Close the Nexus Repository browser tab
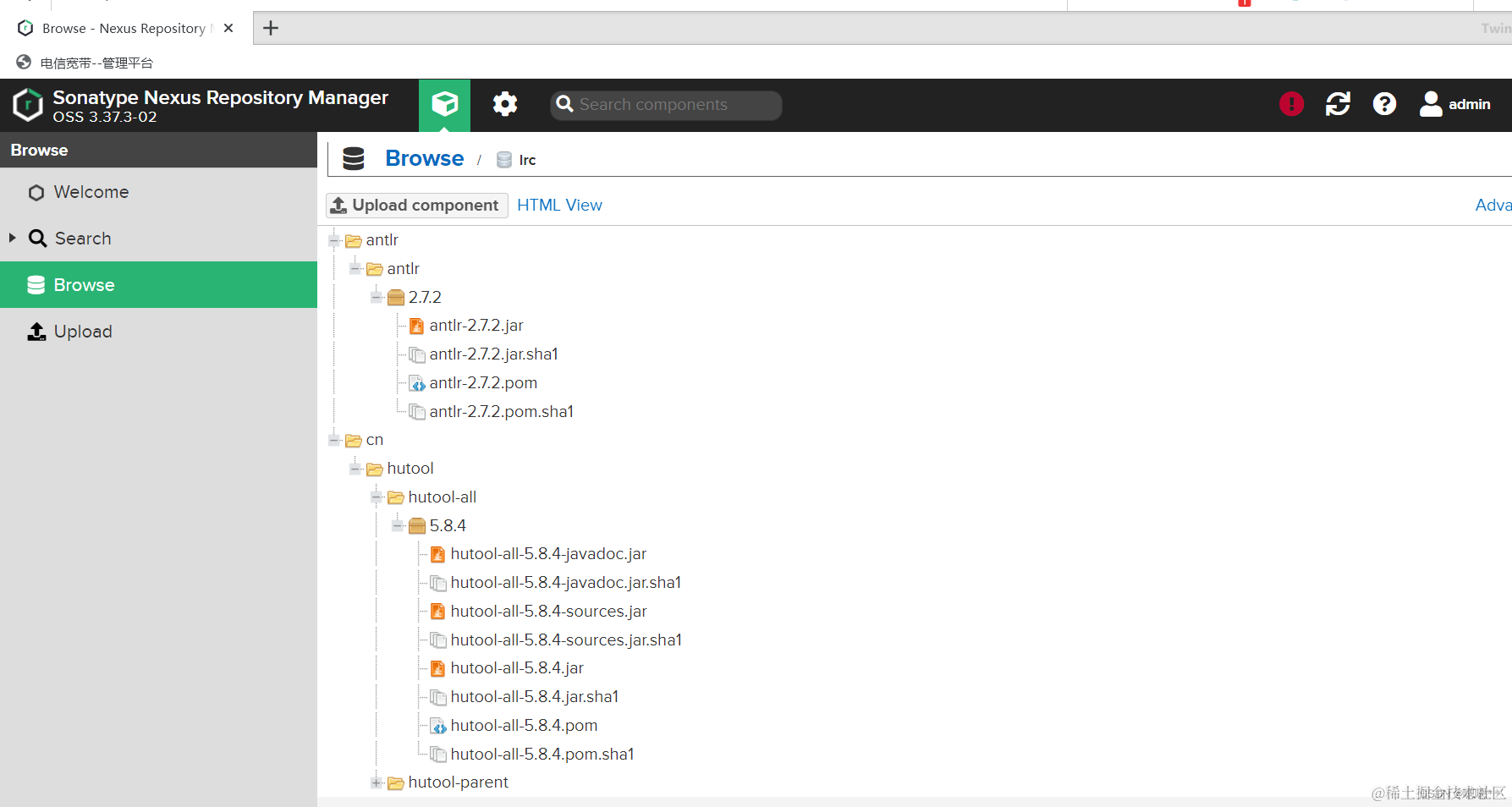1512x807 pixels. (x=228, y=28)
